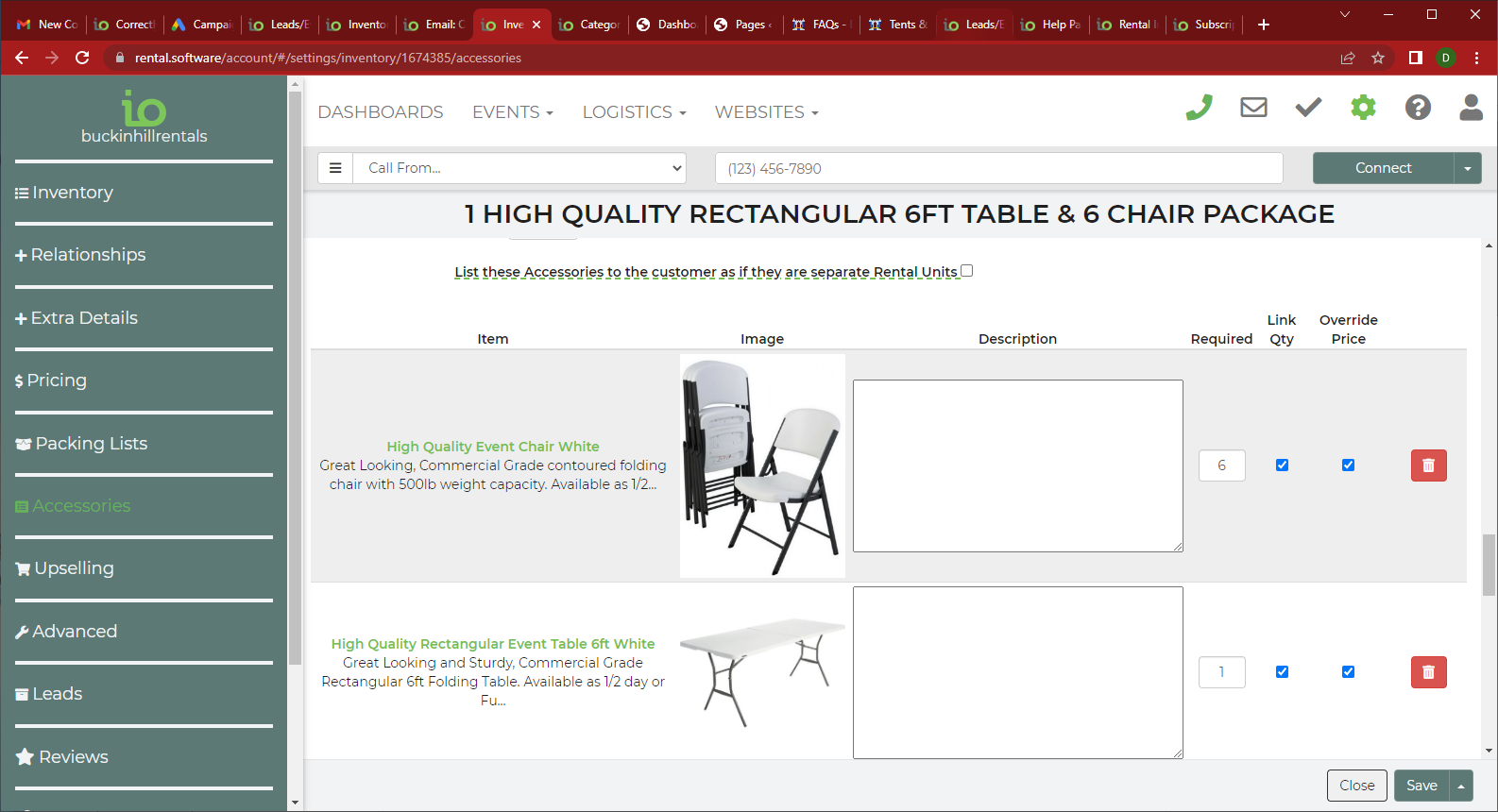Delete the Rectangular Event Table accessory

pyautogui.click(x=1428, y=672)
